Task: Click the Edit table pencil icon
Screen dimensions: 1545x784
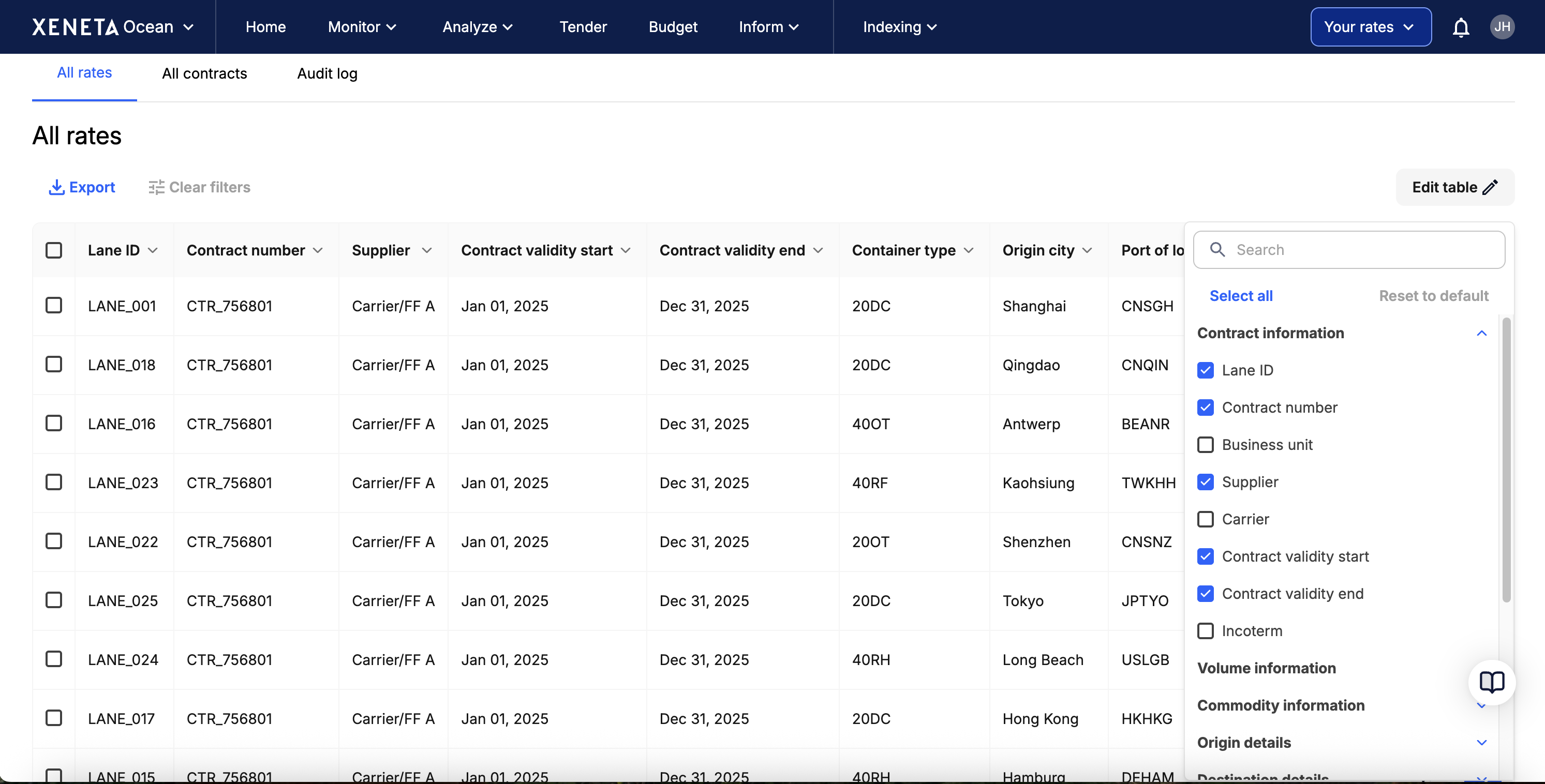Action: click(x=1490, y=187)
